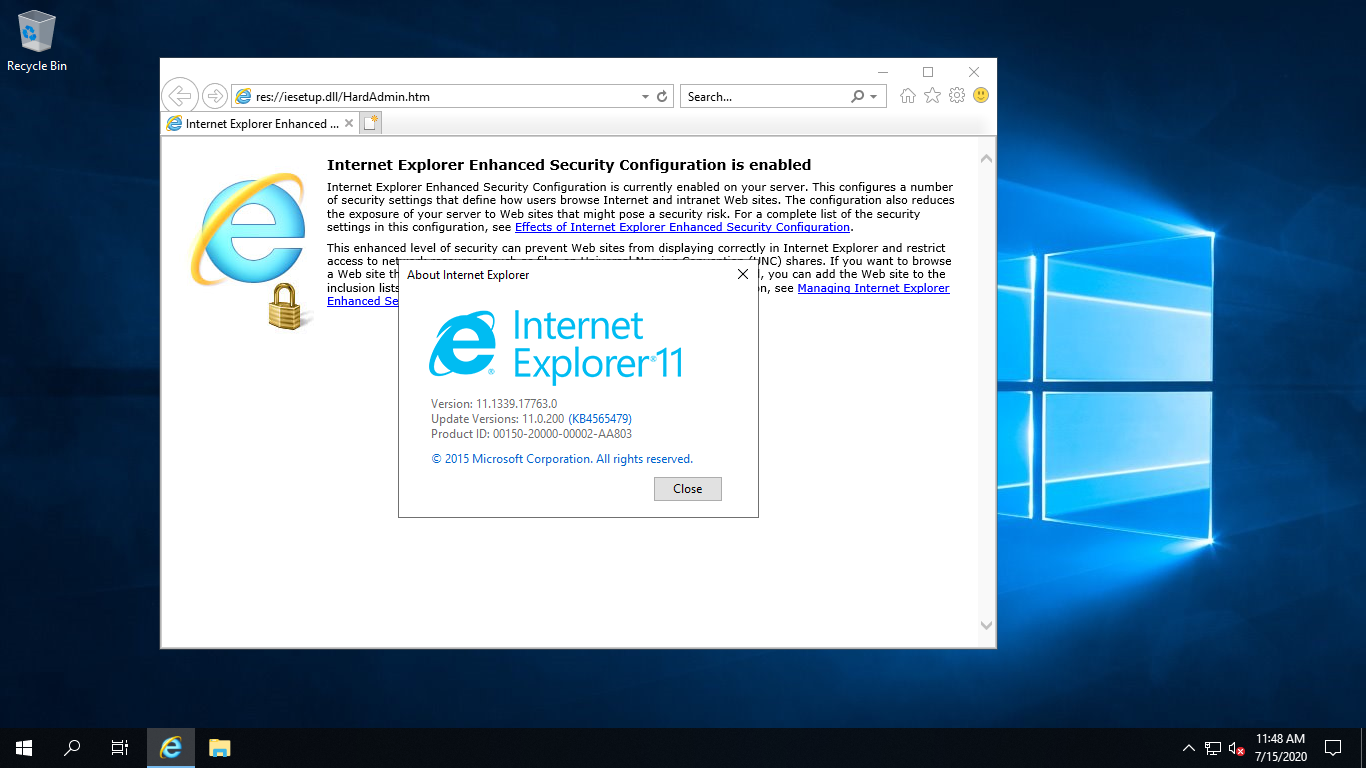Open File Explorer from taskbar

pyautogui.click(x=220, y=747)
